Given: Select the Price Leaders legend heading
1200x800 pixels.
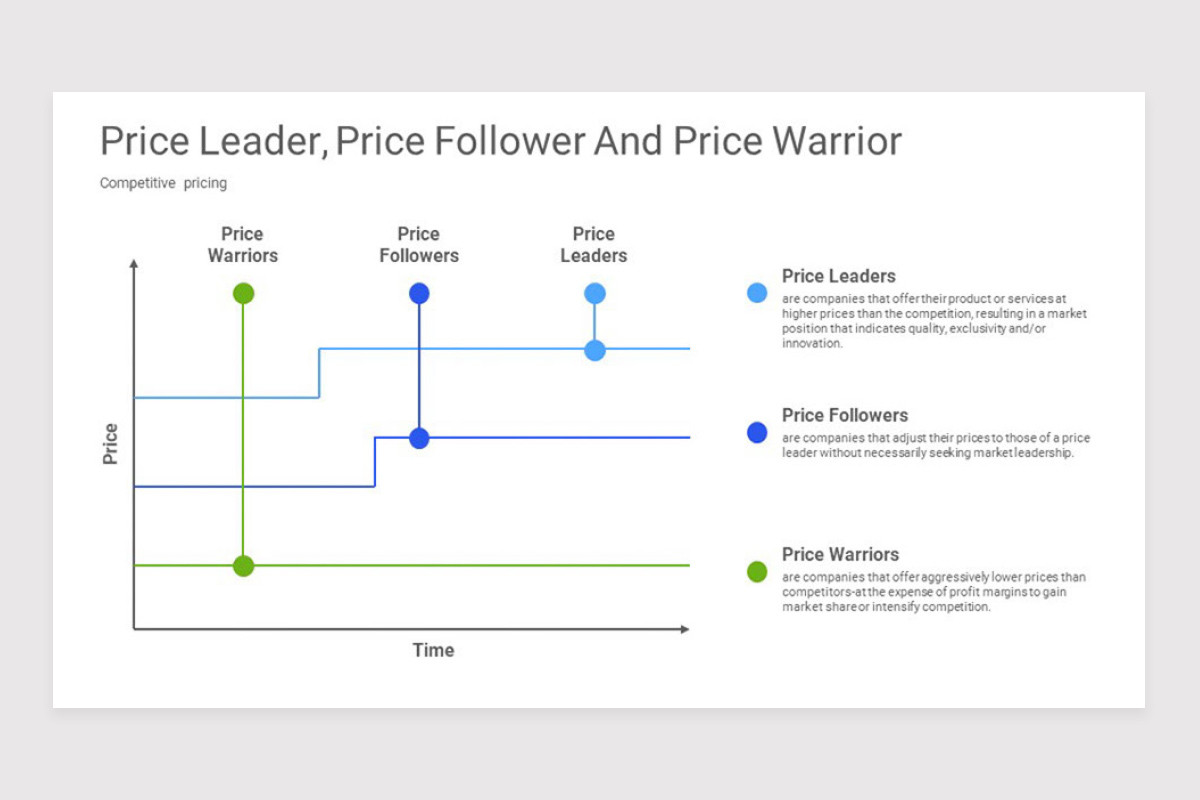Looking at the screenshot, I should 839,276.
